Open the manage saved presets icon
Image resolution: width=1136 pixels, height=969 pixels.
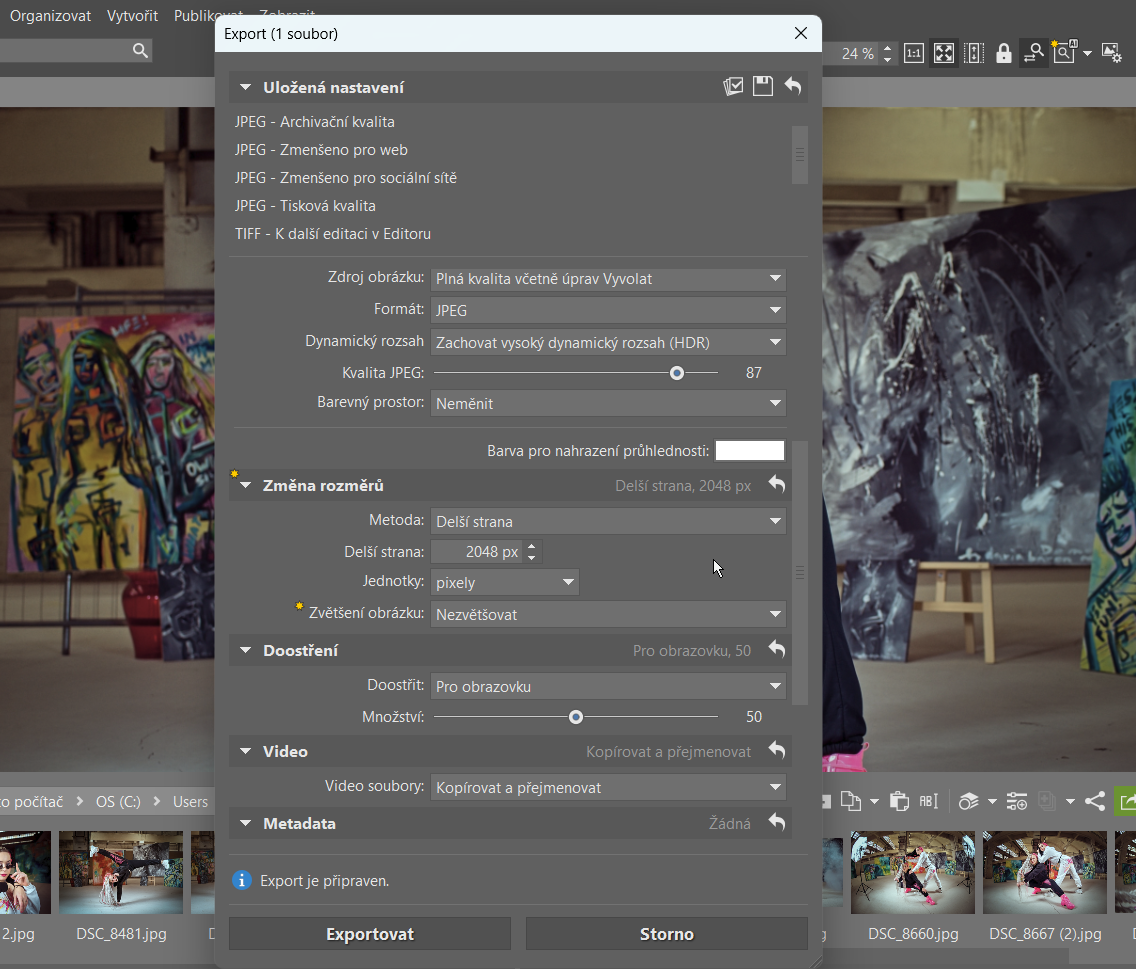pos(733,87)
